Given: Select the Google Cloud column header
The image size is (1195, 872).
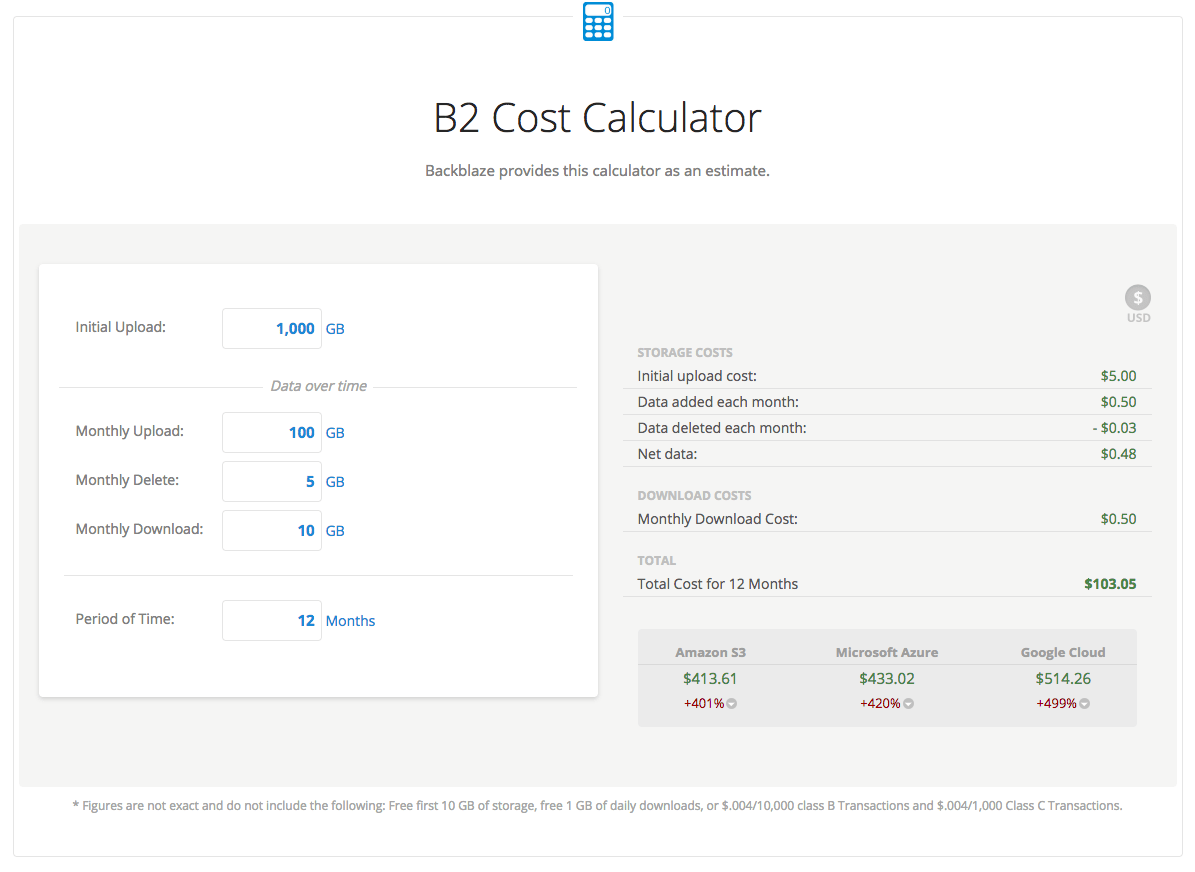Looking at the screenshot, I should pos(1063,651).
